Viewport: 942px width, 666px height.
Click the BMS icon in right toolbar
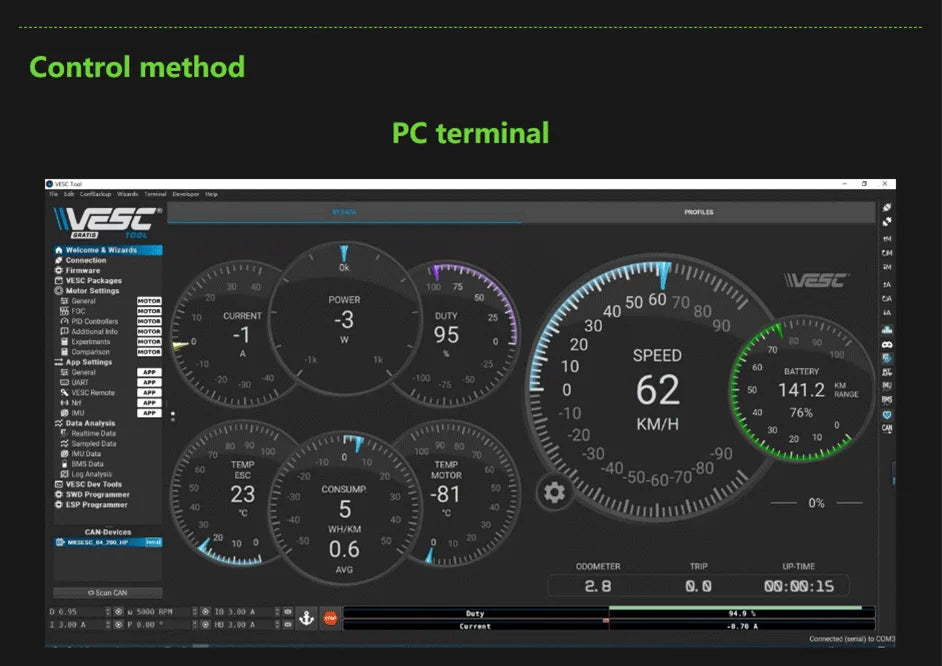[x=887, y=400]
